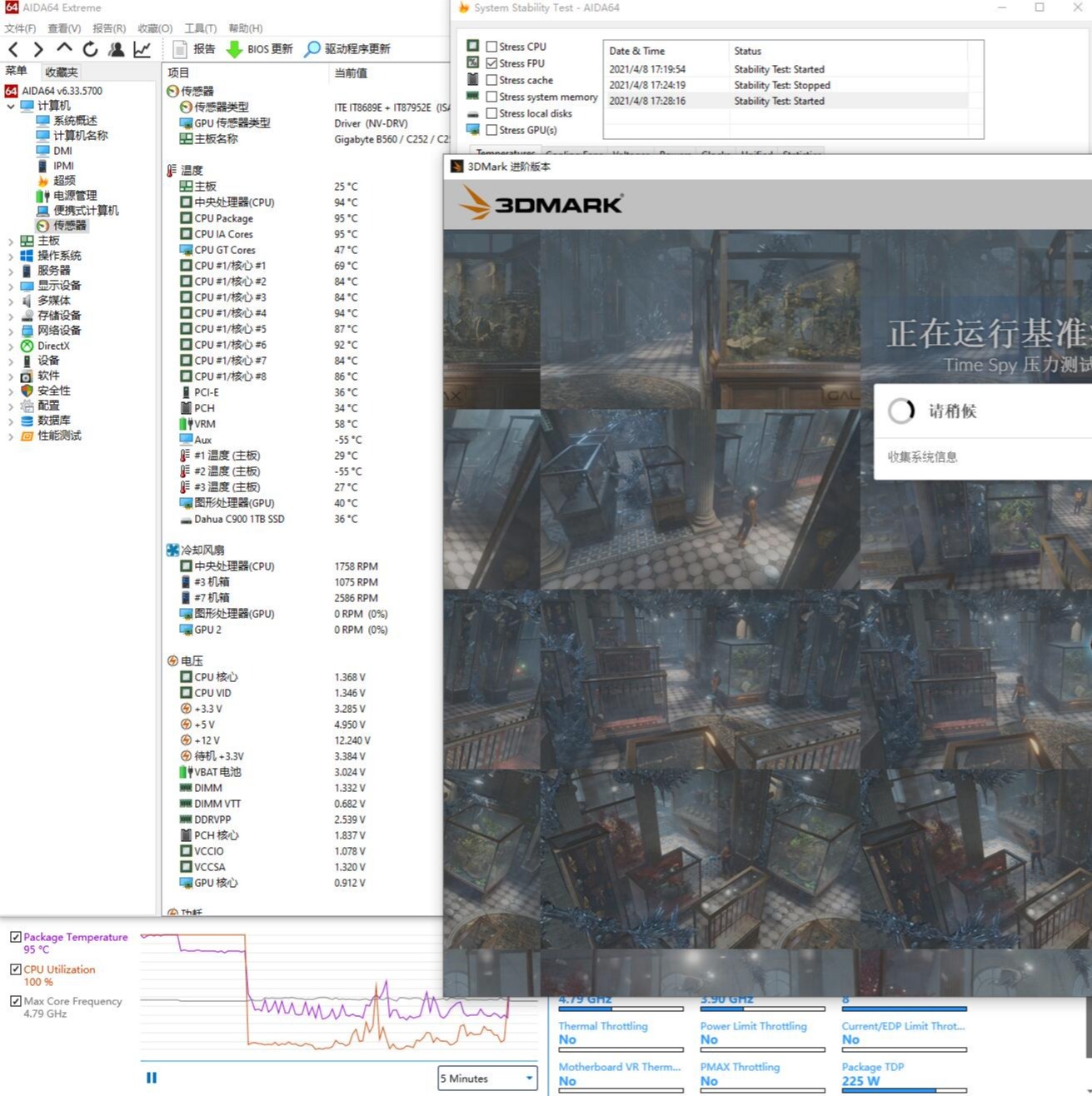The image size is (1092, 1096).
Task: Go forward with the AIDA64 forward arrow
Action: point(38,49)
